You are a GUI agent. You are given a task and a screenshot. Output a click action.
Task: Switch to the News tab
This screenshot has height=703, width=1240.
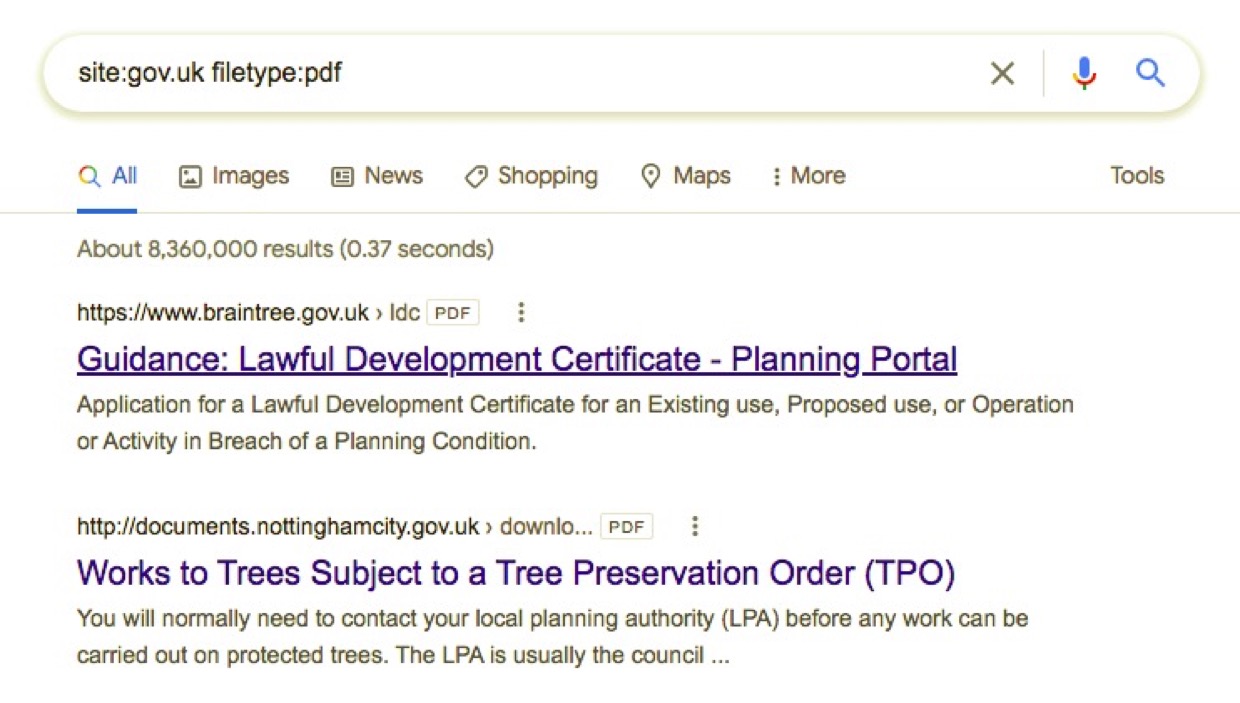click(377, 176)
